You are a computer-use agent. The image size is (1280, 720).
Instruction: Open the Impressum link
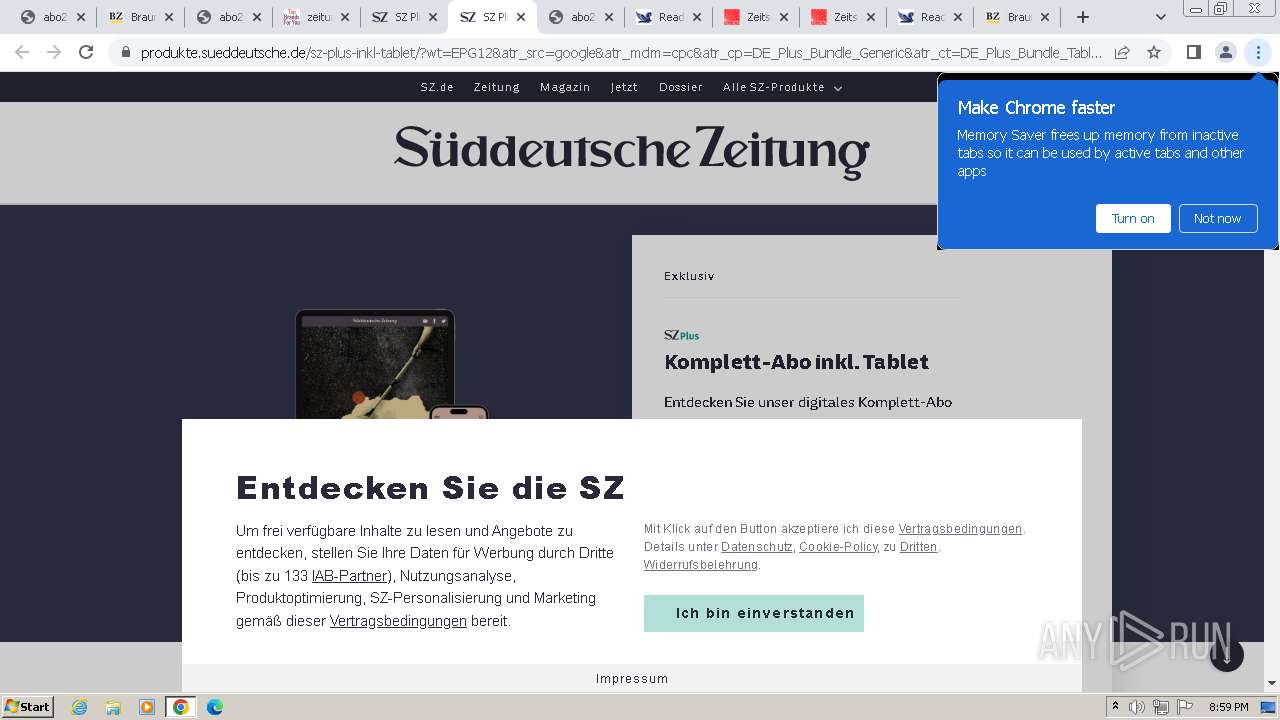point(632,679)
